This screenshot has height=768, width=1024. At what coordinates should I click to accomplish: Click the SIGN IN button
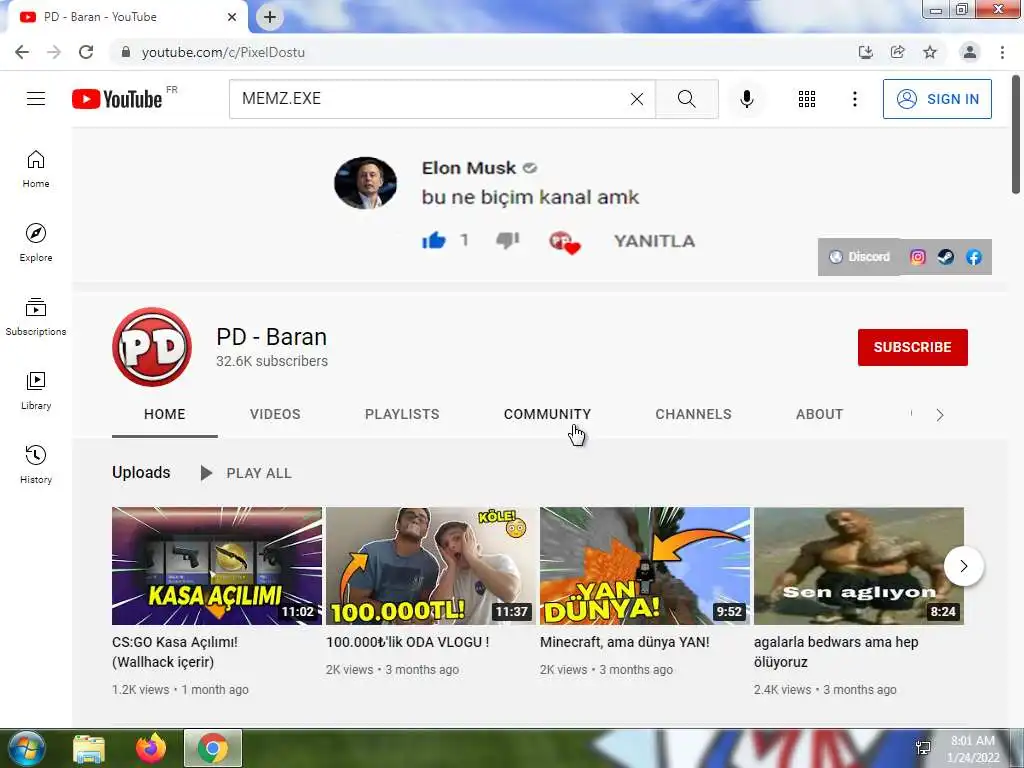(x=937, y=99)
